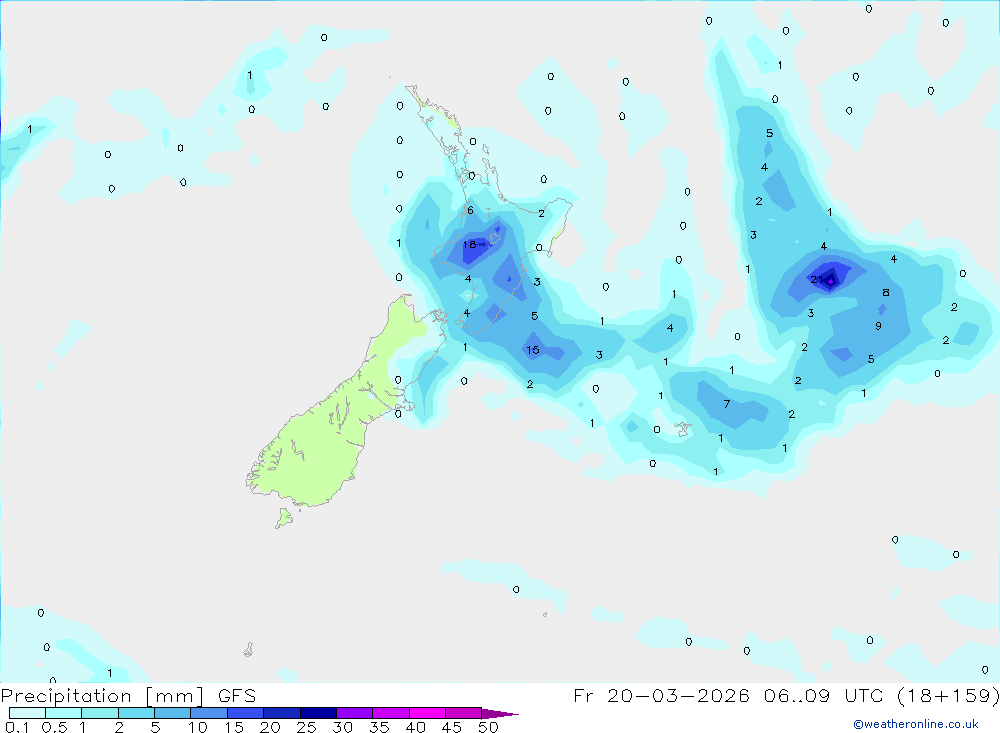Click the 'Fr 20-03-2026' date text

point(661,696)
